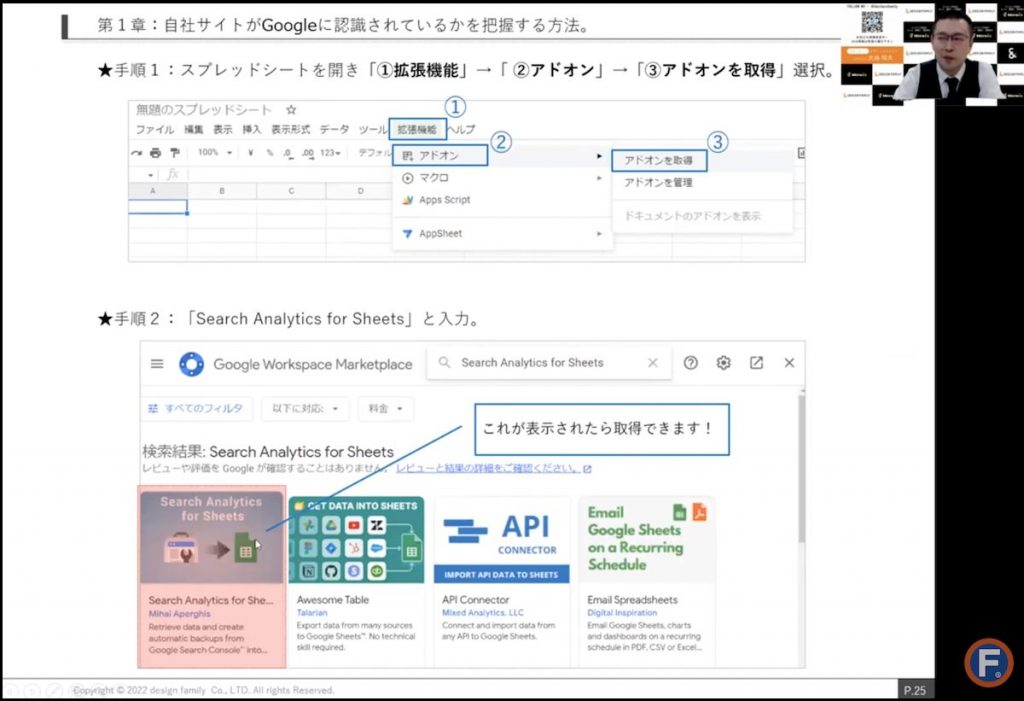Click the Marketplace vertical scrollbar

point(801,468)
